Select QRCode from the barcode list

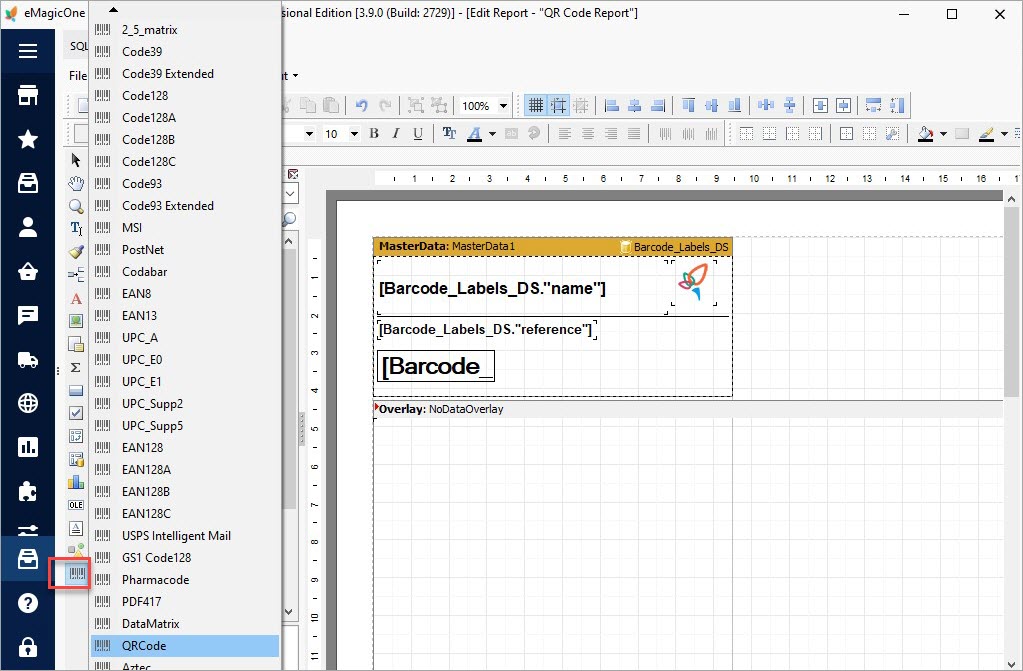(x=185, y=646)
